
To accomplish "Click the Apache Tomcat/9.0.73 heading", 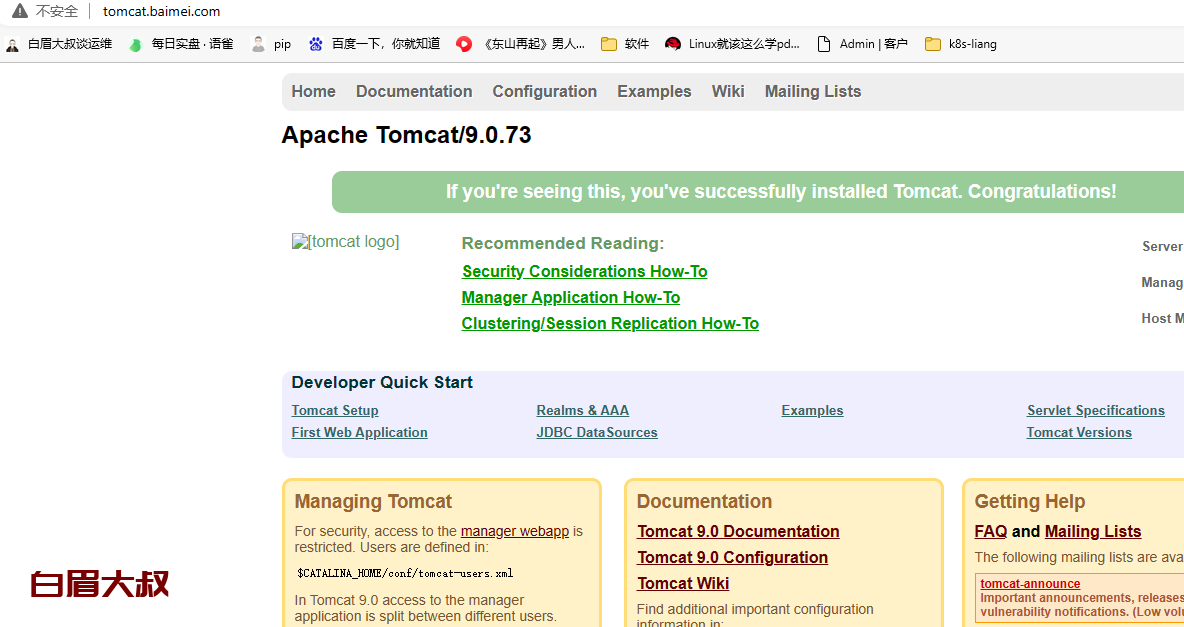I will click(x=406, y=134).
